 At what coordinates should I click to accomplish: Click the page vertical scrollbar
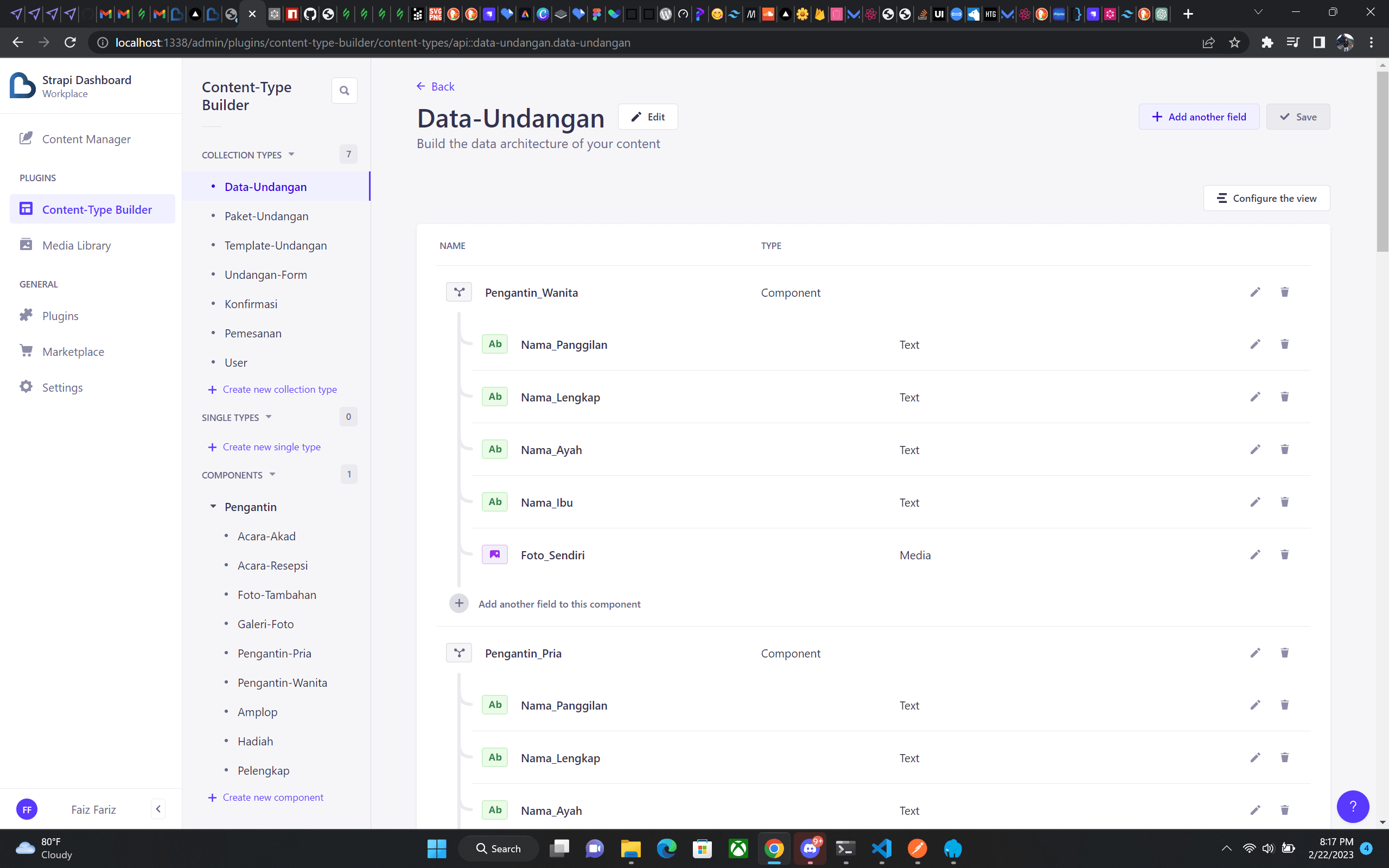1382,161
